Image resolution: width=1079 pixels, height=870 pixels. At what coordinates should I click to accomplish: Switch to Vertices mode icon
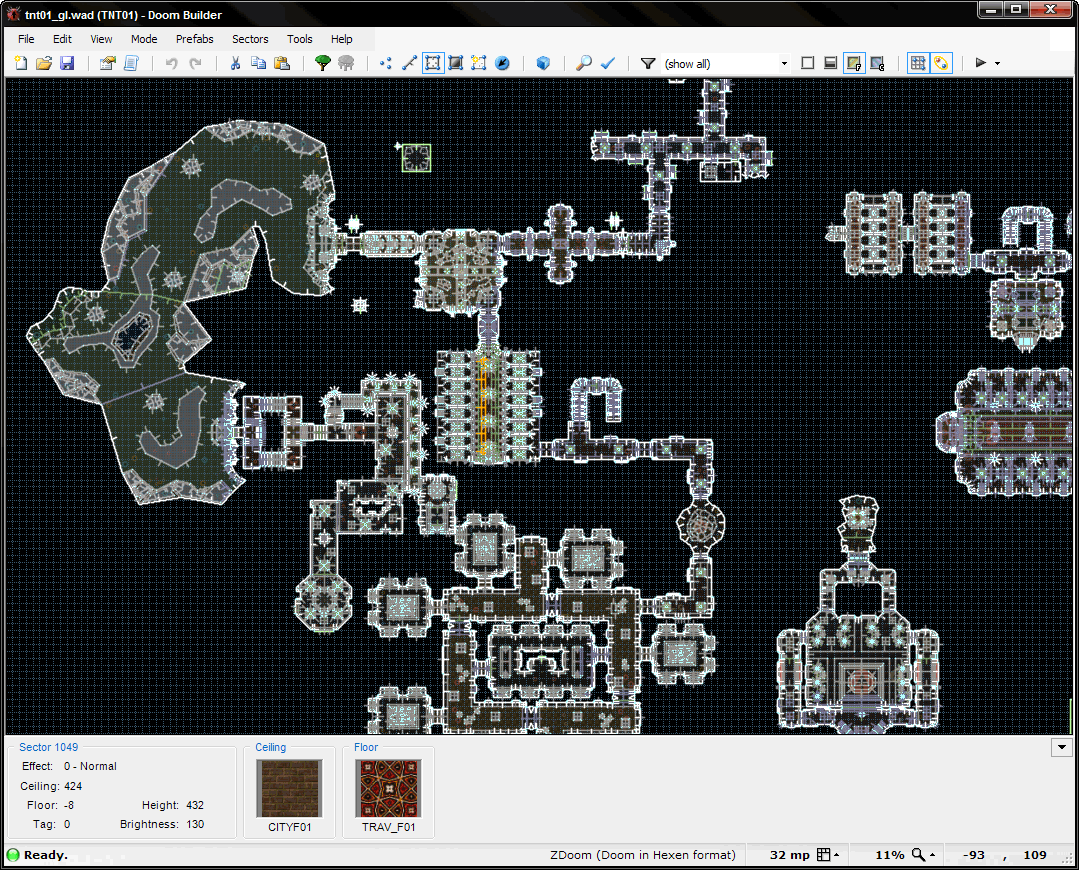tap(386, 63)
